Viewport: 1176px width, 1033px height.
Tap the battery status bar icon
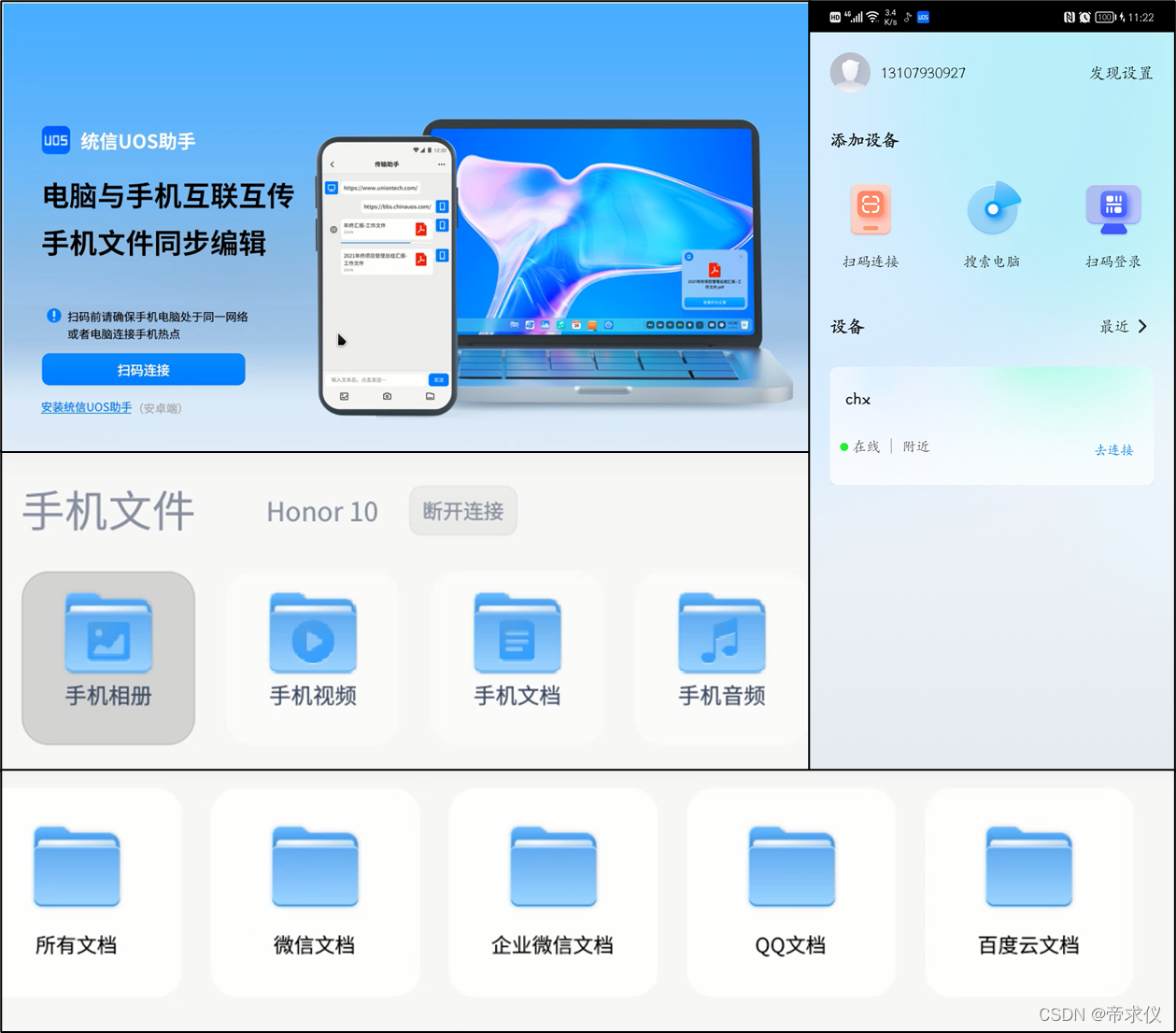click(x=1105, y=17)
